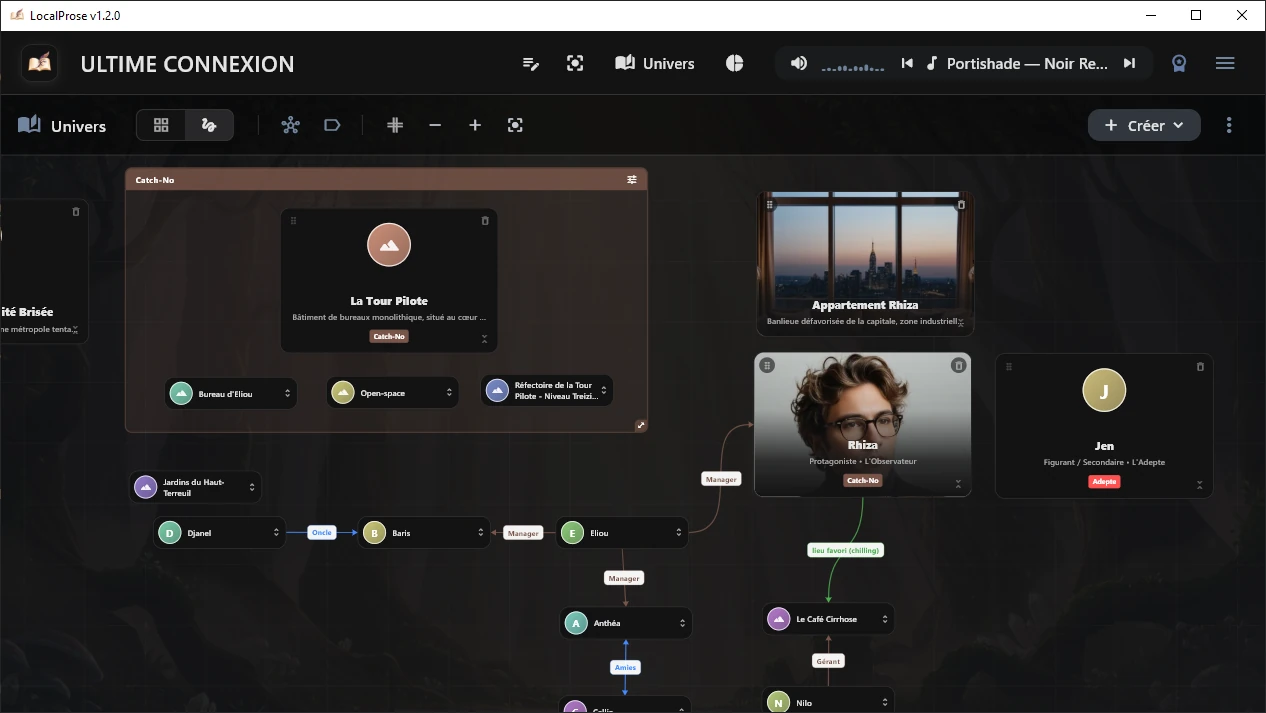The width and height of the screenshot is (1266, 713).
Task: Open the Univers tab in header
Action: point(655,64)
